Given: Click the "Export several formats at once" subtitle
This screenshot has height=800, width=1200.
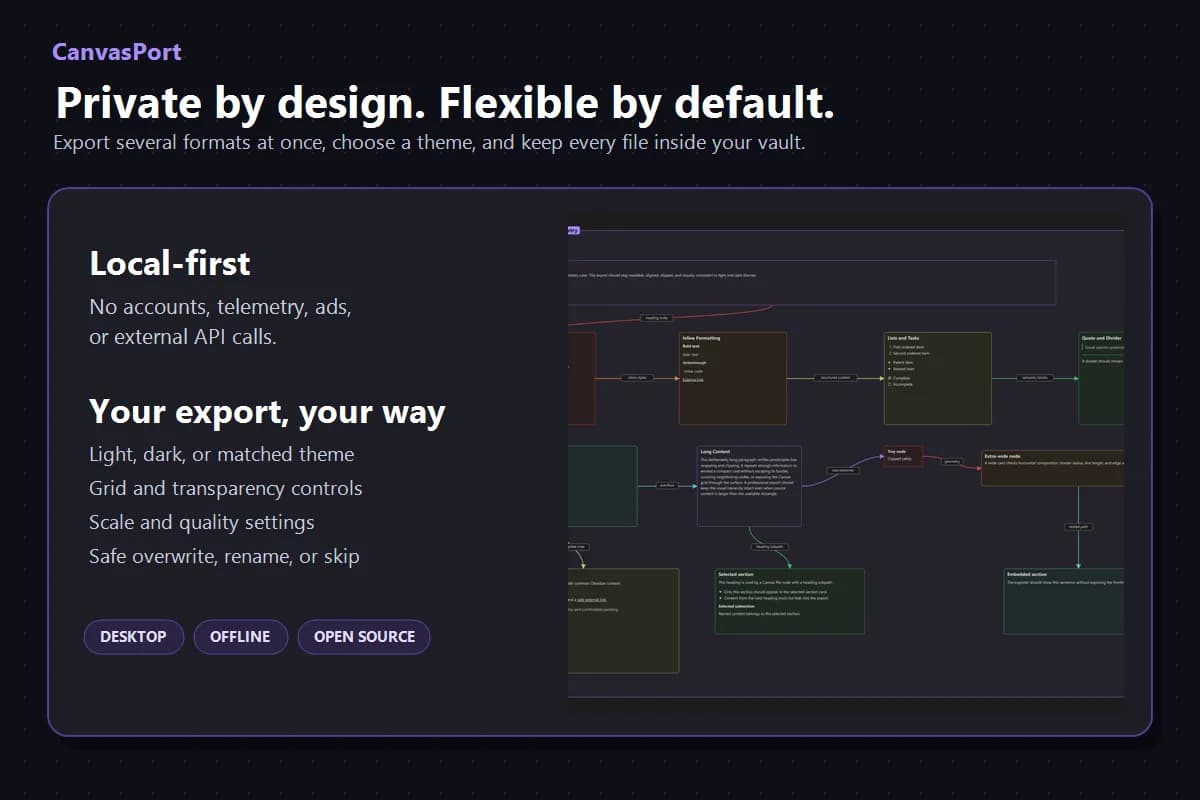Looking at the screenshot, I should click(x=429, y=142).
